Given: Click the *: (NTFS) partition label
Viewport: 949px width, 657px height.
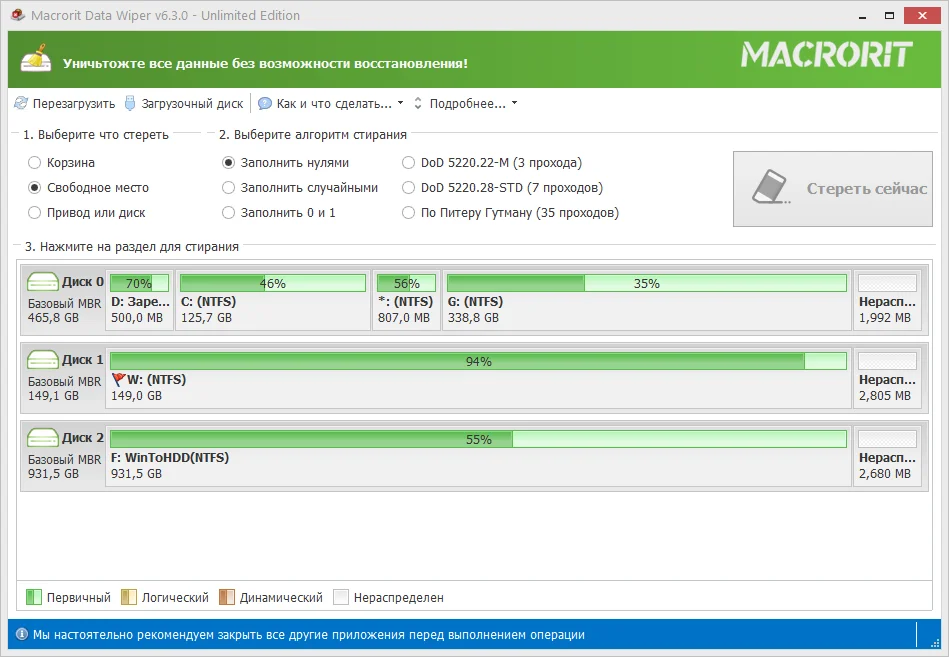Looking at the screenshot, I should (x=406, y=301).
